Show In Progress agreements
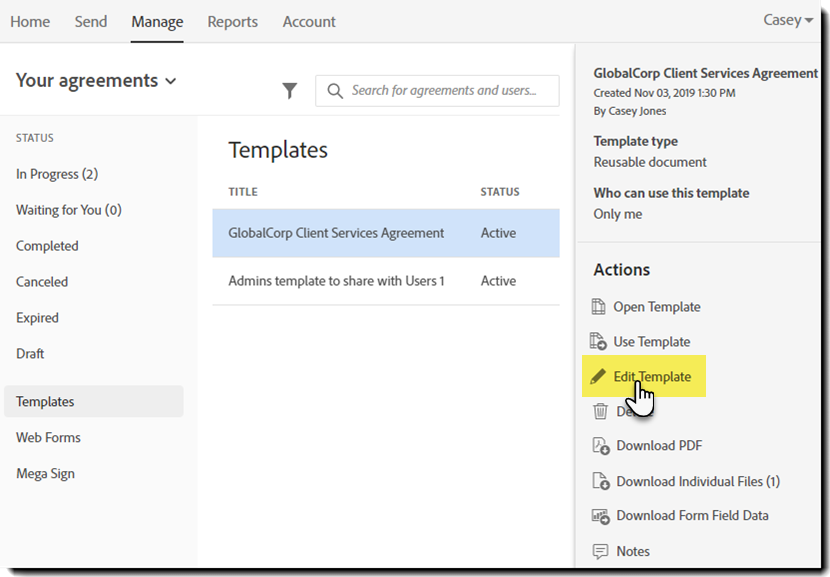This screenshot has height=577, width=830. [x=57, y=174]
